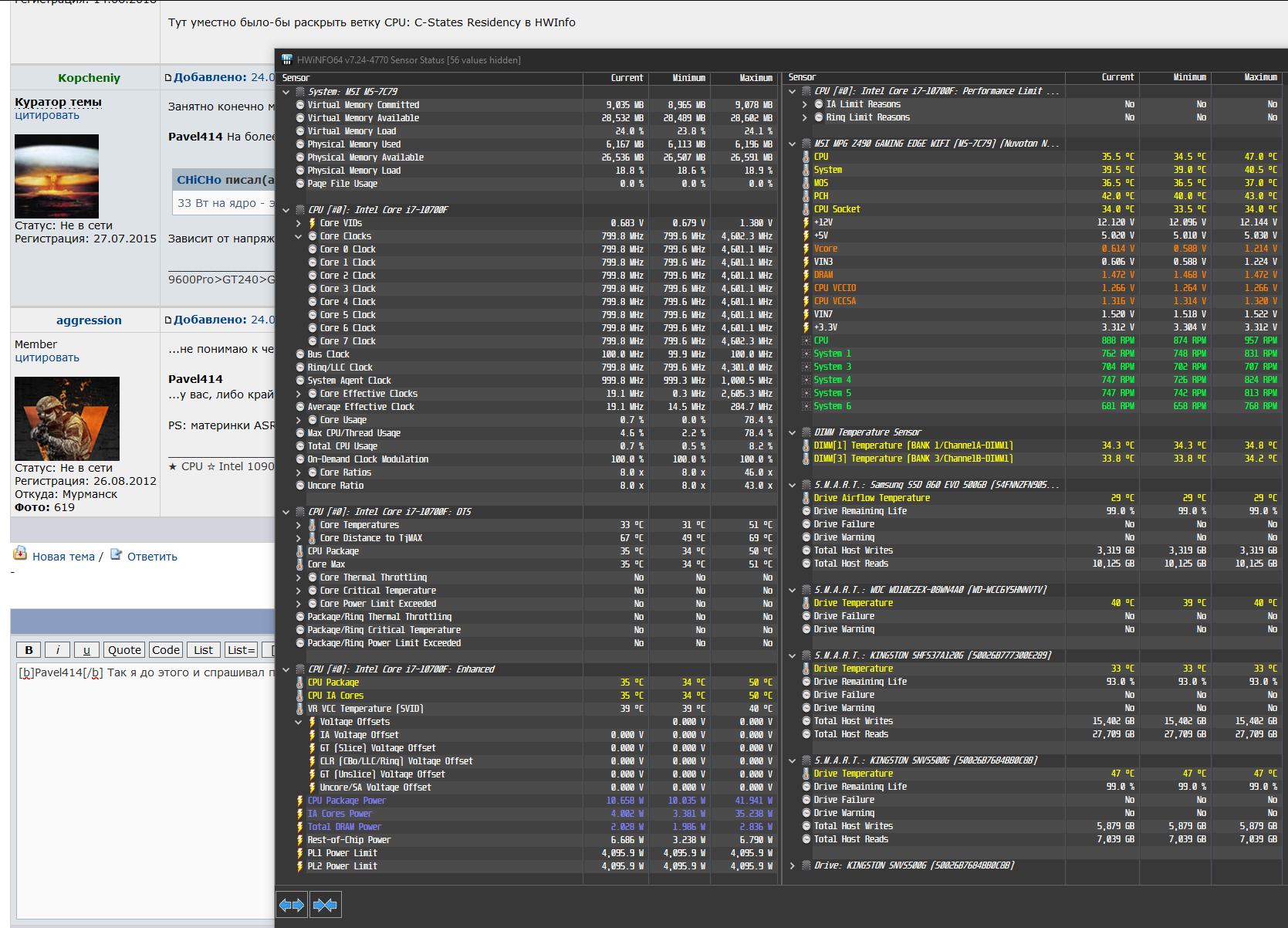Screen dimensions: 1288x928
Task: Click the power icon beside Total DRAM Power
Action: pos(300,827)
